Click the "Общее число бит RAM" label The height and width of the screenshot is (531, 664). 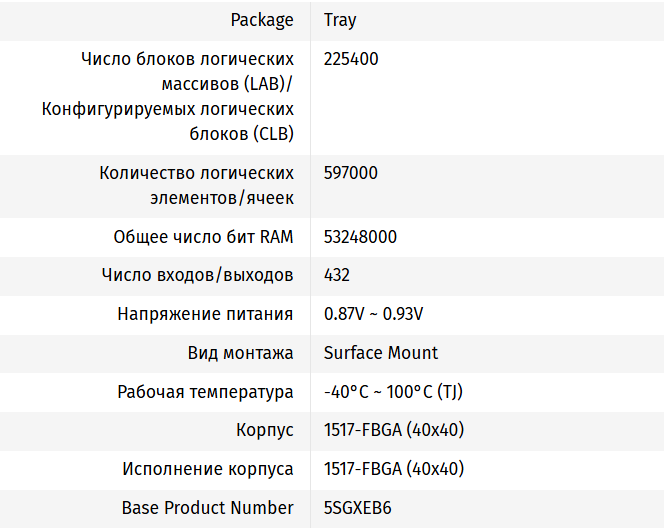204,237
